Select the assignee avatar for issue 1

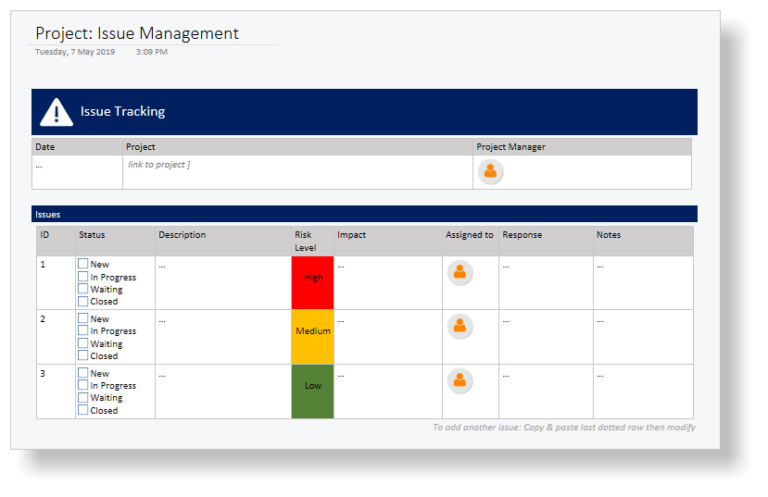(459, 272)
